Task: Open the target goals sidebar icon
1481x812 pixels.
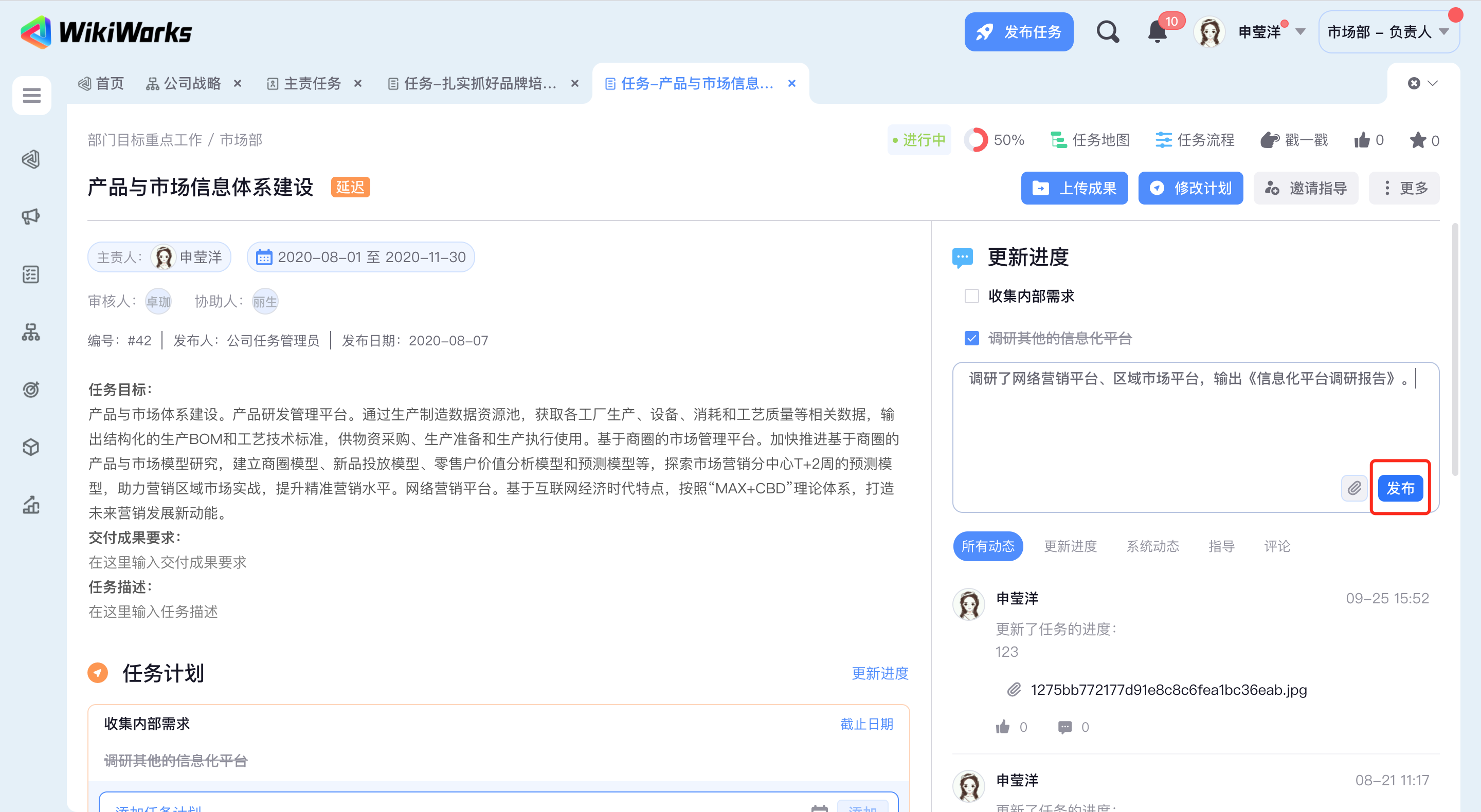Action: [x=31, y=390]
